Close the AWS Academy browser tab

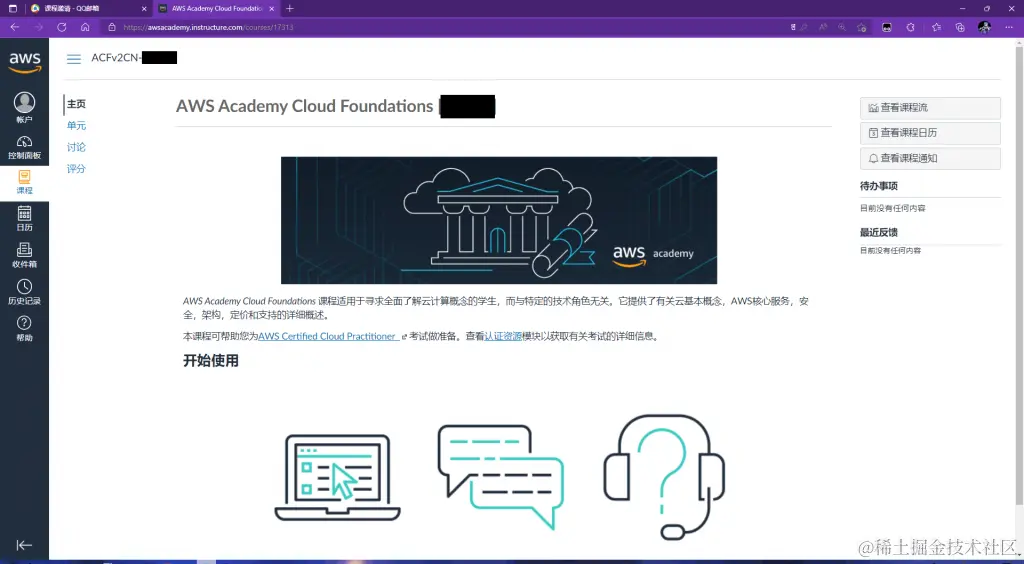tap(272, 8)
